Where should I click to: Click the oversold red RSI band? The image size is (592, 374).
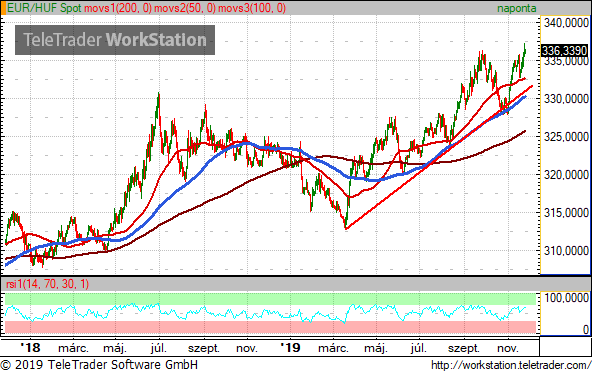pos(270,327)
